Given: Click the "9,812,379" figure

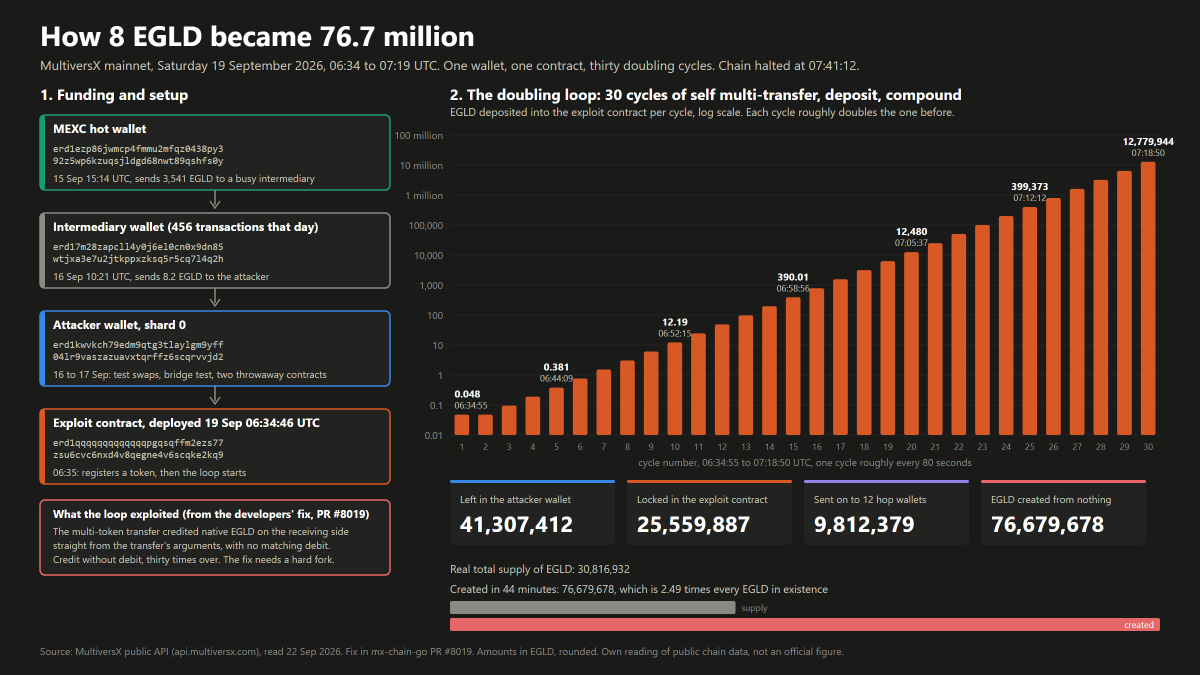Looking at the screenshot, I should pos(864,524).
